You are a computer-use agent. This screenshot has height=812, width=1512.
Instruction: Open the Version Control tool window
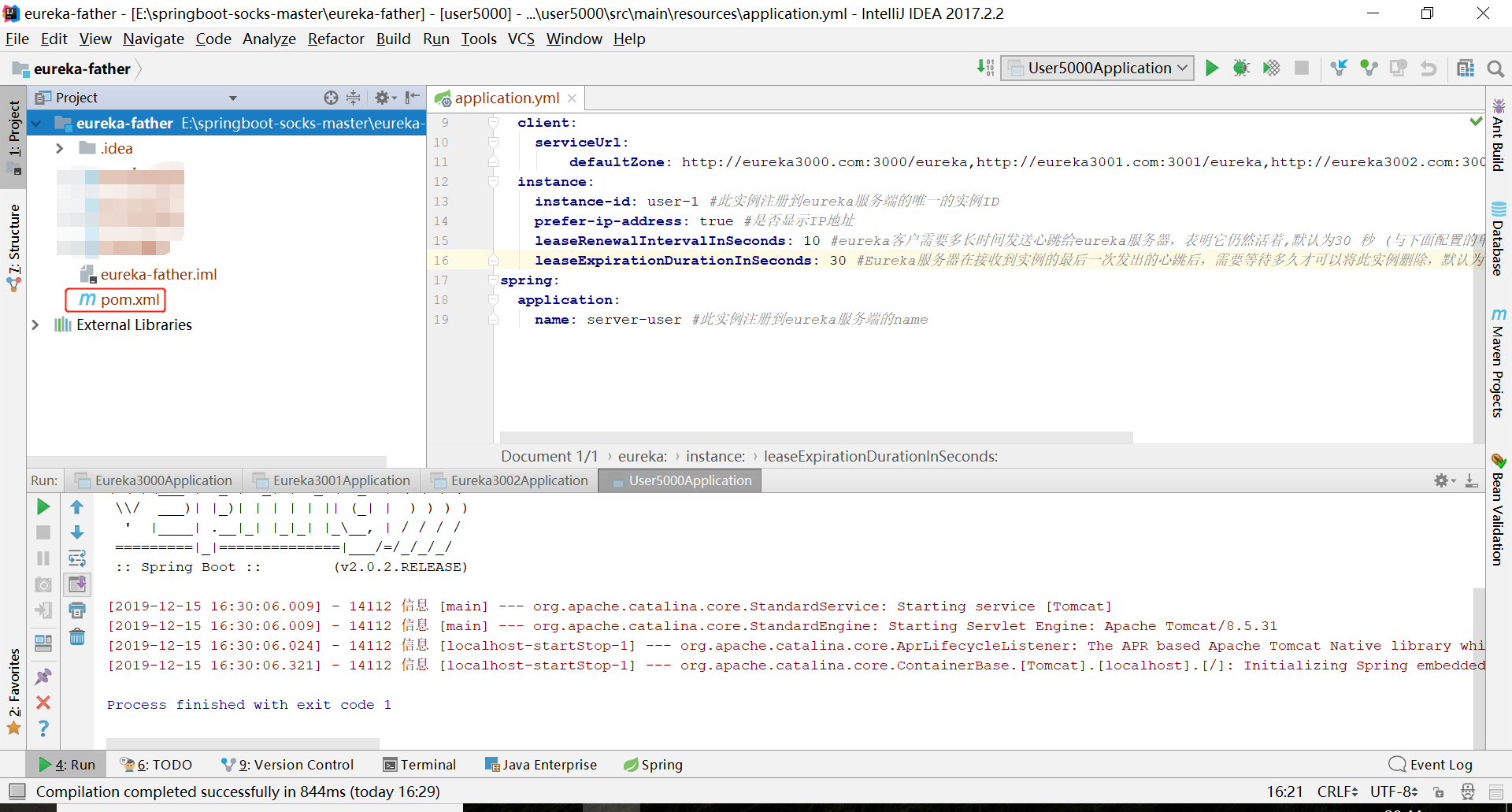(x=287, y=764)
